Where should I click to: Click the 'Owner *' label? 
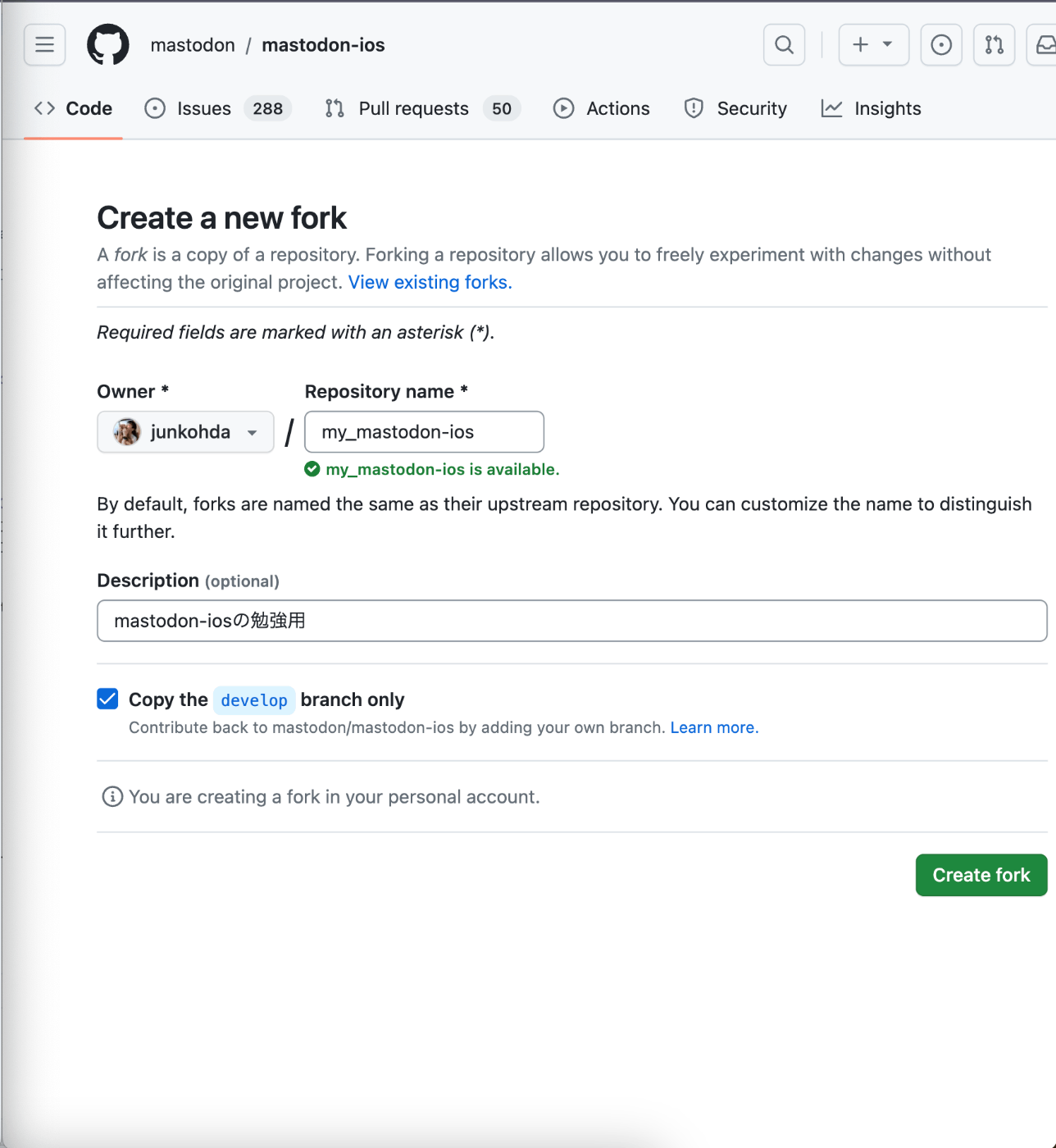pos(133,391)
